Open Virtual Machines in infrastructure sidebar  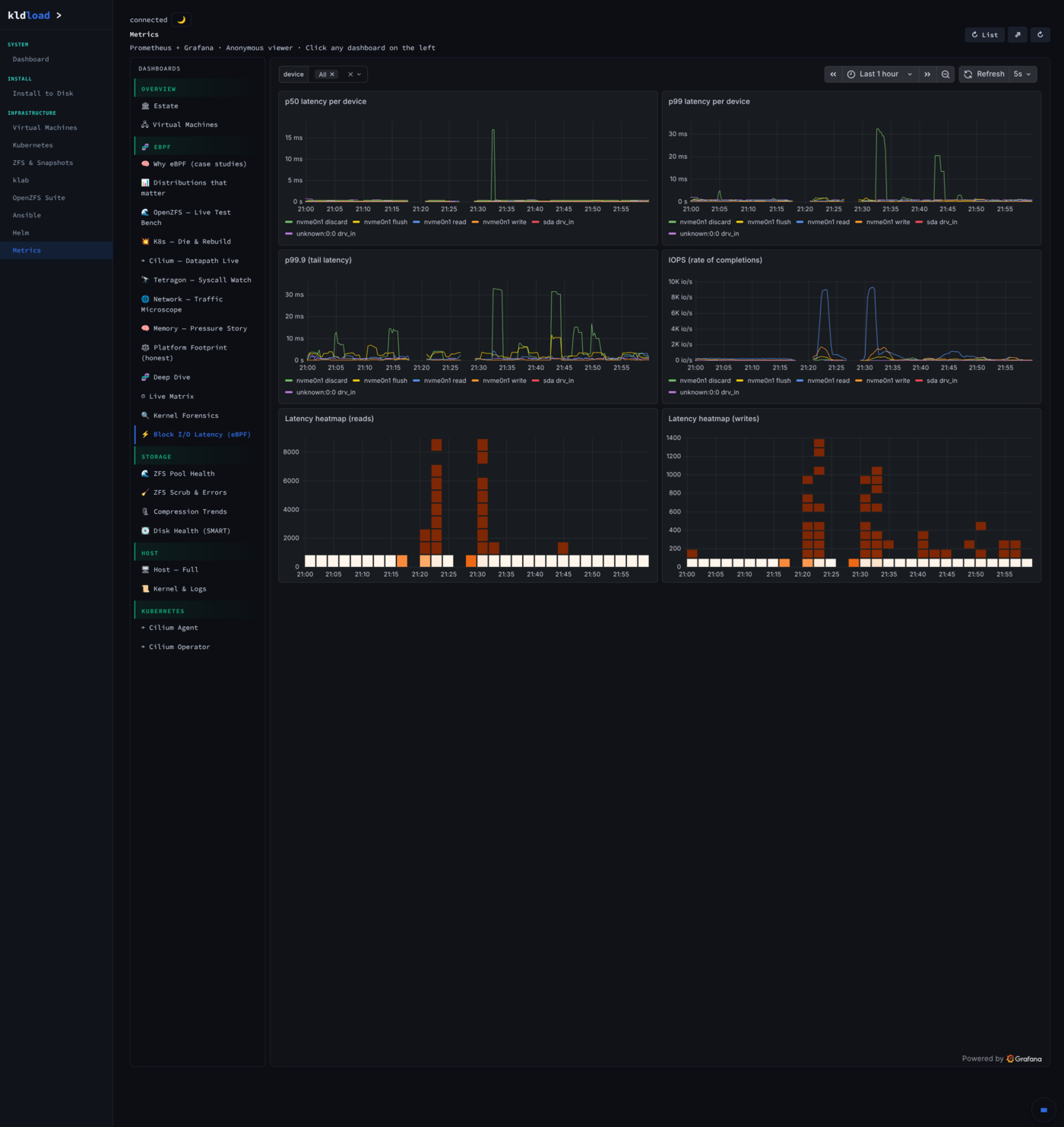[56, 128]
